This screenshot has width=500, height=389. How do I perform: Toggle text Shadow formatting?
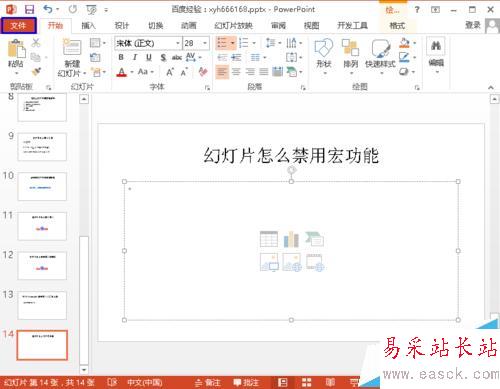tap(163, 57)
